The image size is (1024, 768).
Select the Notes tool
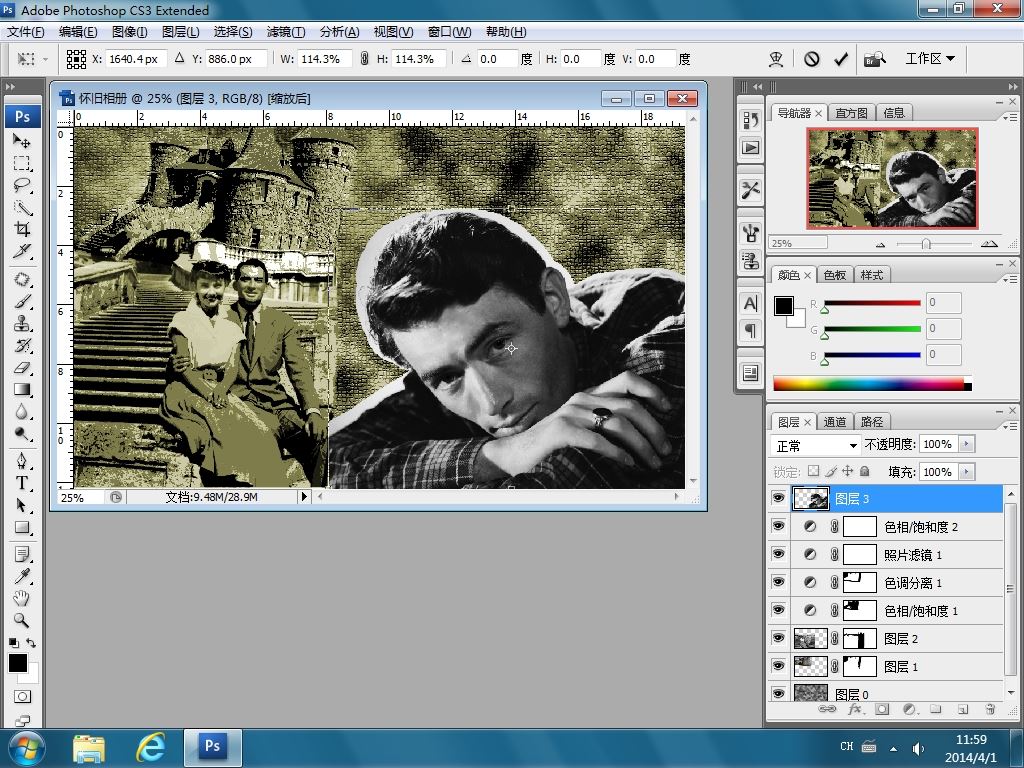pos(22,554)
